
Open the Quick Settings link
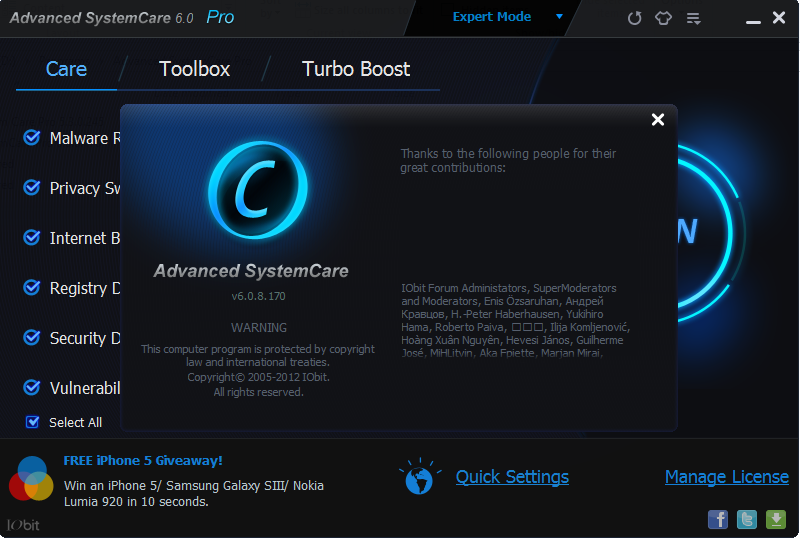pos(512,477)
